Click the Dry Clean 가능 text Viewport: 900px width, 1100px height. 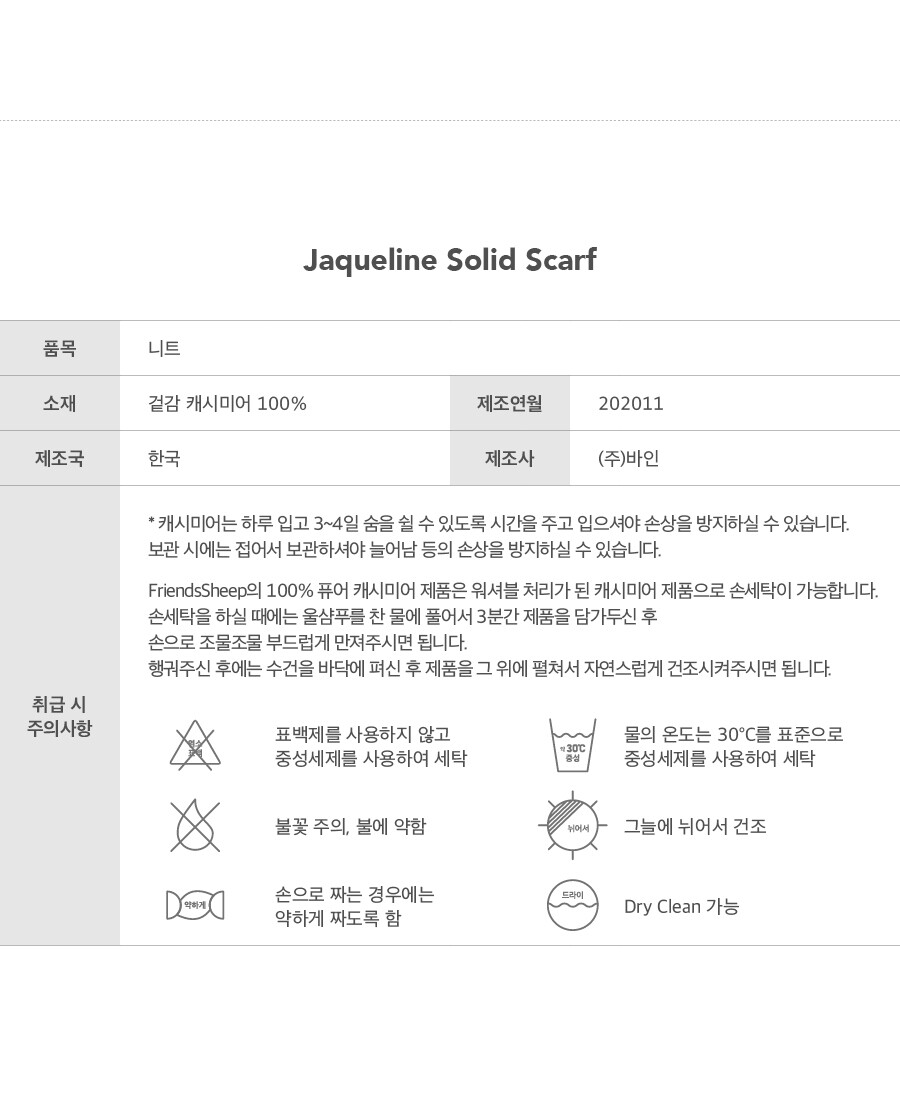(x=681, y=907)
